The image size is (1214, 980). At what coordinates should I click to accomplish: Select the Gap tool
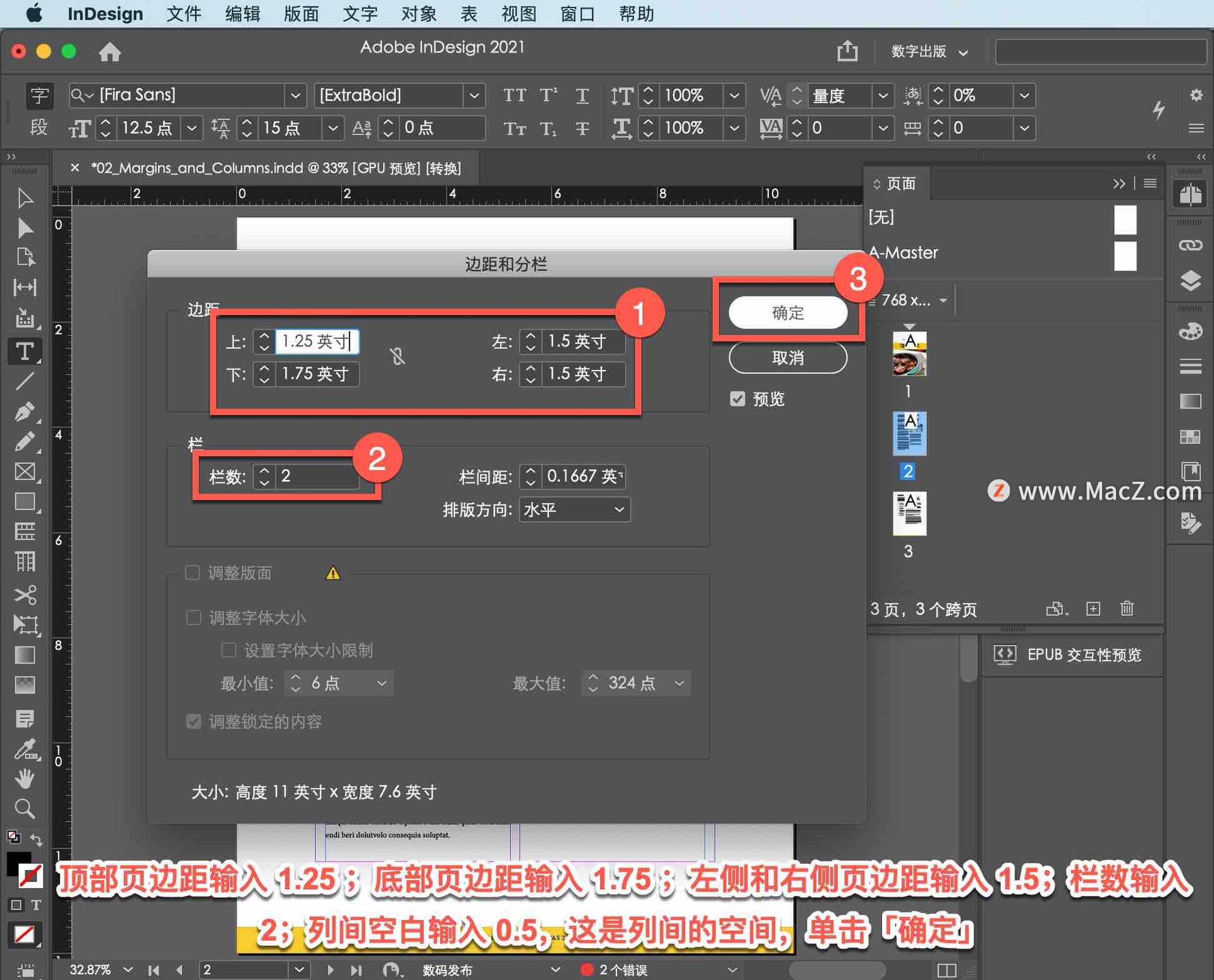coord(25,288)
